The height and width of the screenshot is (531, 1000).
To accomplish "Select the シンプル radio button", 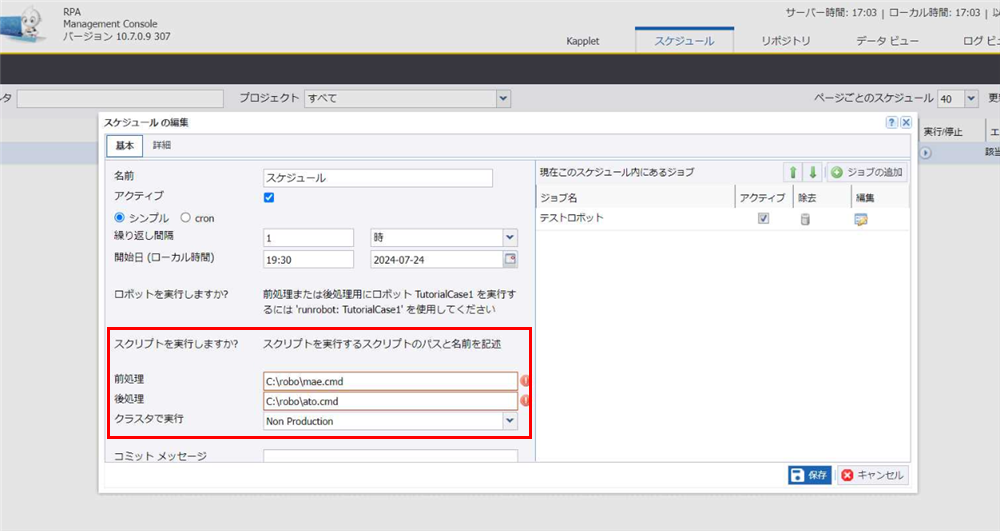I will click(119, 217).
